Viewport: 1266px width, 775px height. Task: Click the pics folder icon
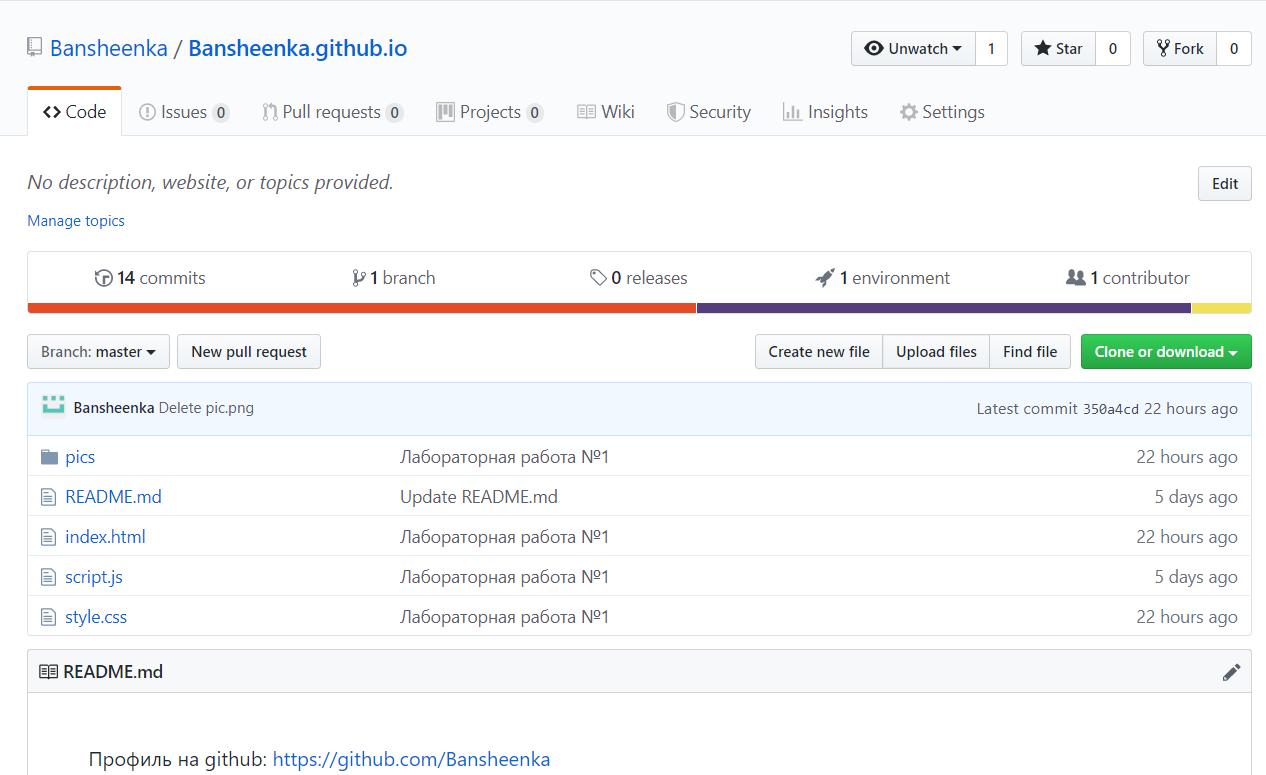(x=49, y=457)
